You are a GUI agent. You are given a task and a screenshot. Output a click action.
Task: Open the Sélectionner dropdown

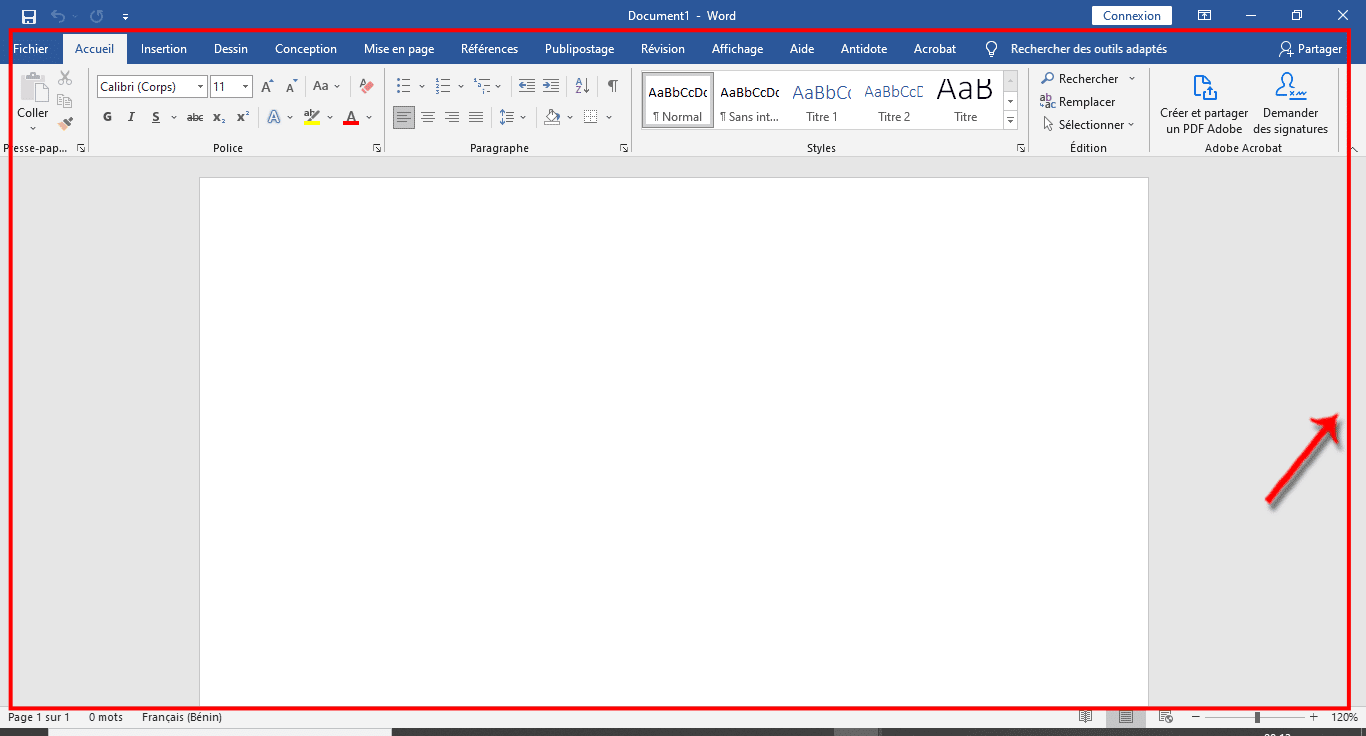tap(1088, 125)
